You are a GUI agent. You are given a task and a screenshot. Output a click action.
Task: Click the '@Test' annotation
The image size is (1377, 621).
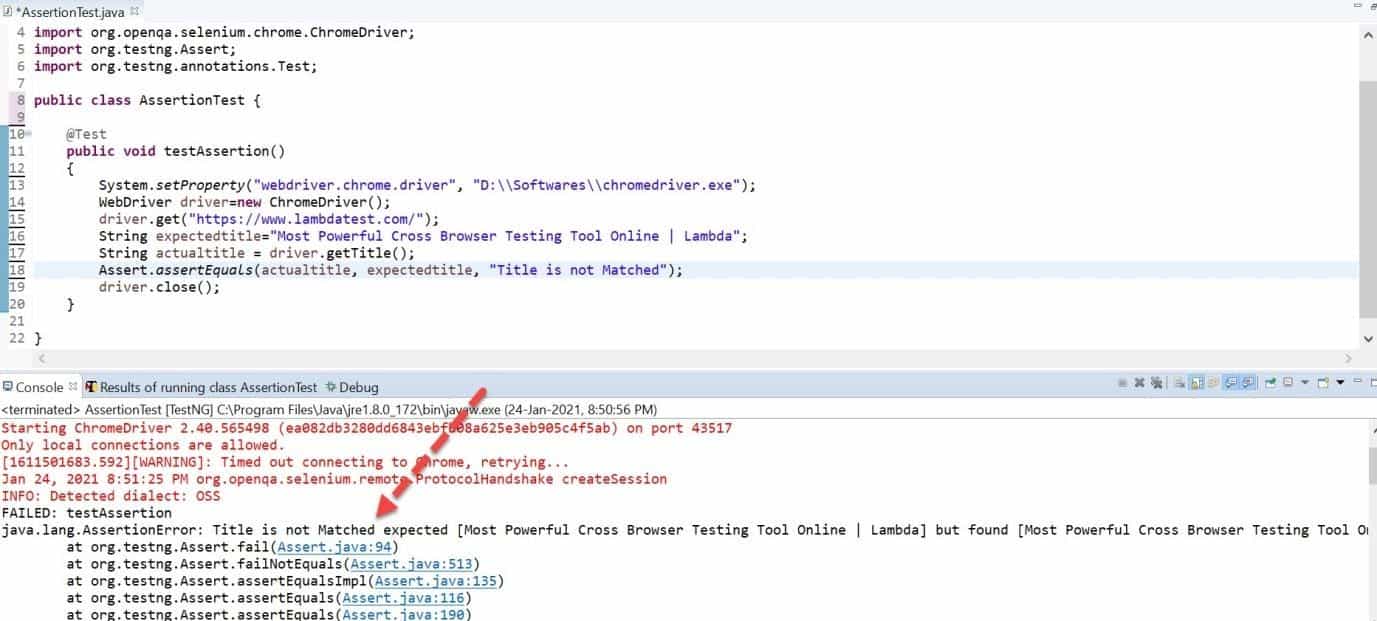coord(86,134)
